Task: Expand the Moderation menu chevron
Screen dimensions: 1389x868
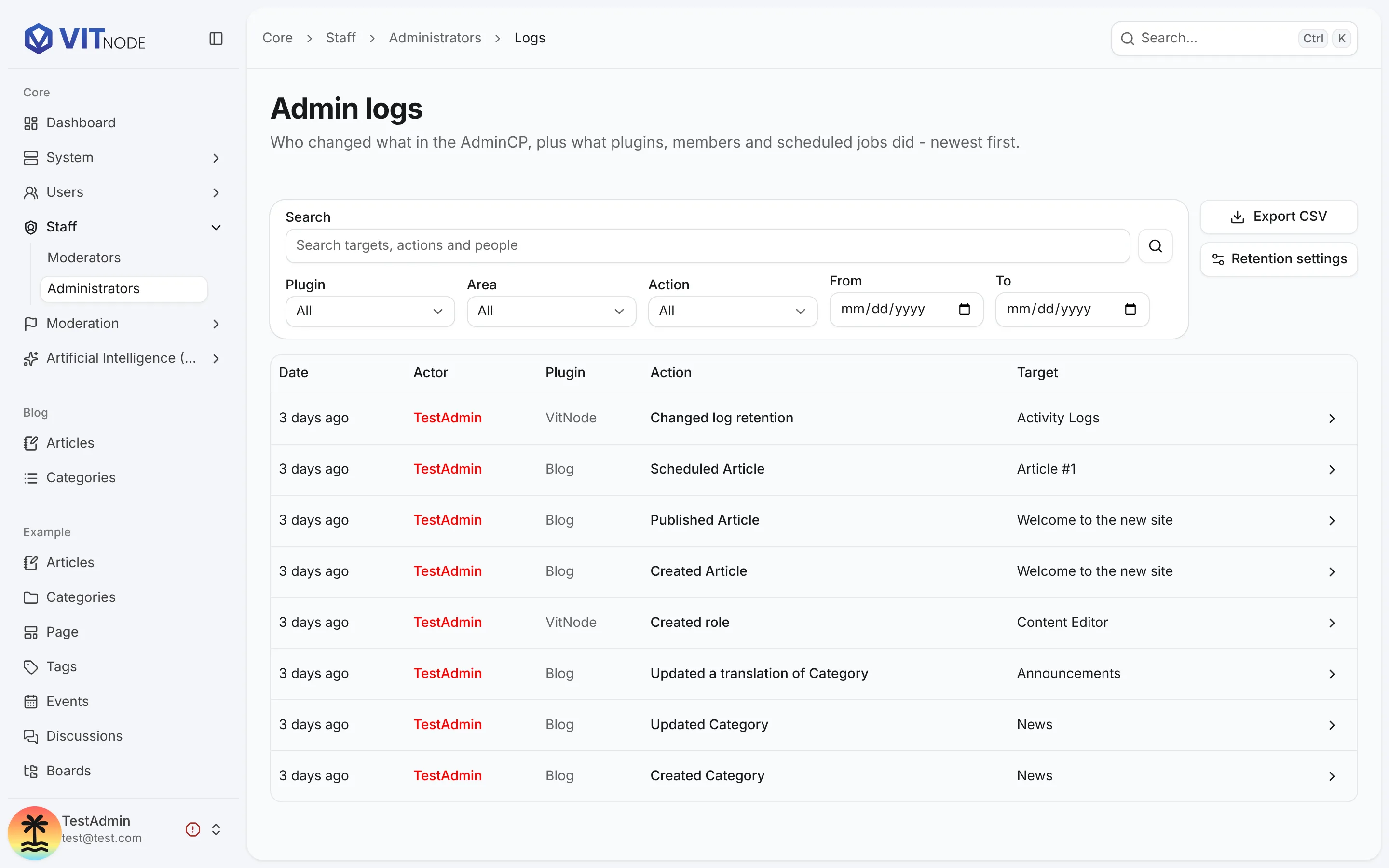Action: 216,324
